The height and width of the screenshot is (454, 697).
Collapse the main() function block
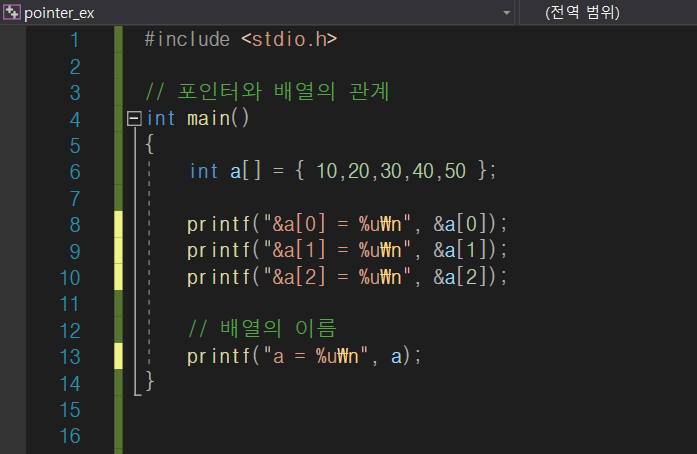[134, 118]
